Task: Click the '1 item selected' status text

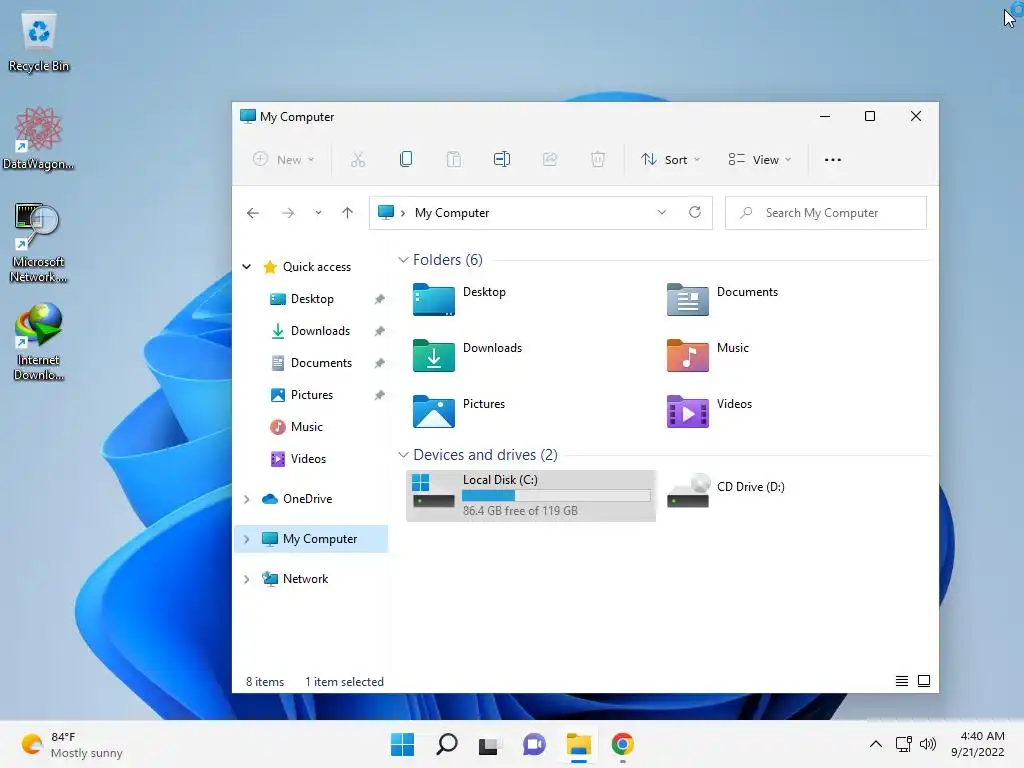Action: (x=344, y=682)
